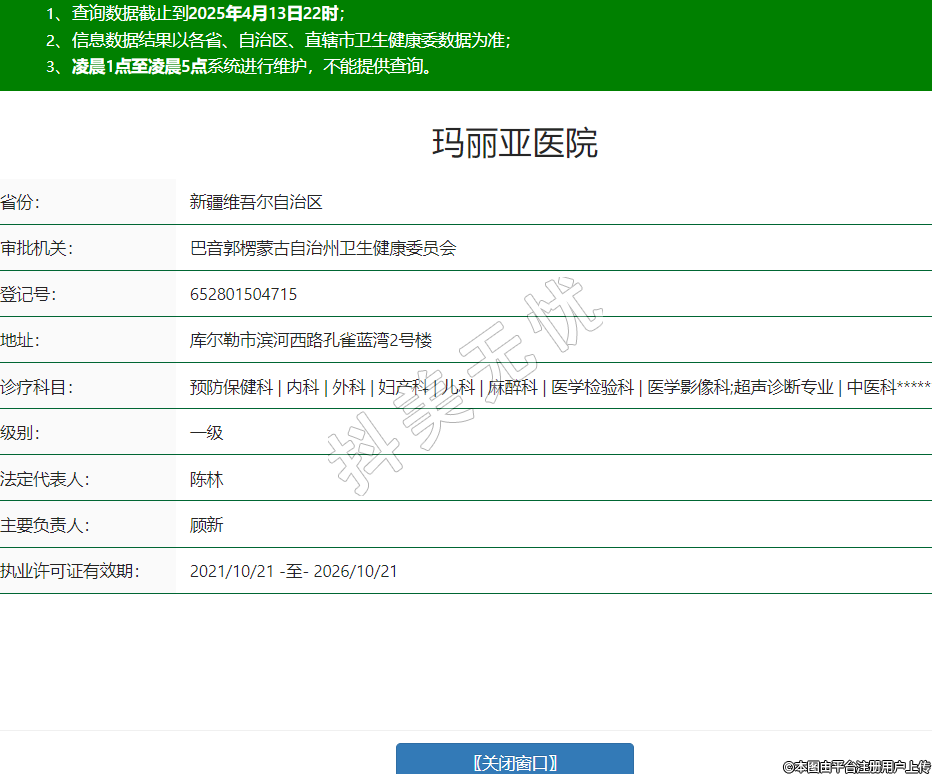Image resolution: width=932 pixels, height=774 pixels.
Task: Click the value 巴音郭楞蒙古自治州卫生健康委员会
Action: (x=323, y=248)
